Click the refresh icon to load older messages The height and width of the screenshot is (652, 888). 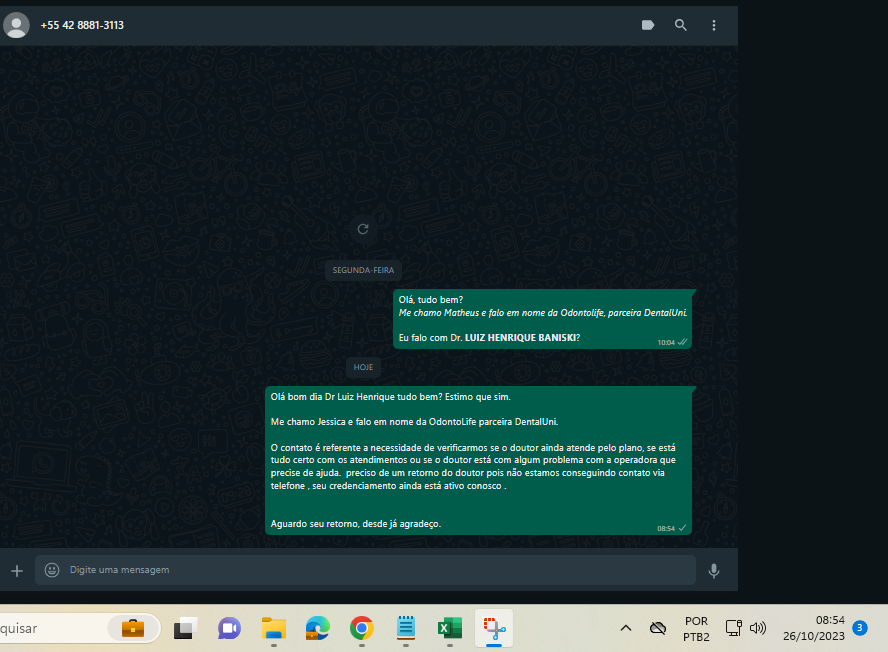pos(363,229)
